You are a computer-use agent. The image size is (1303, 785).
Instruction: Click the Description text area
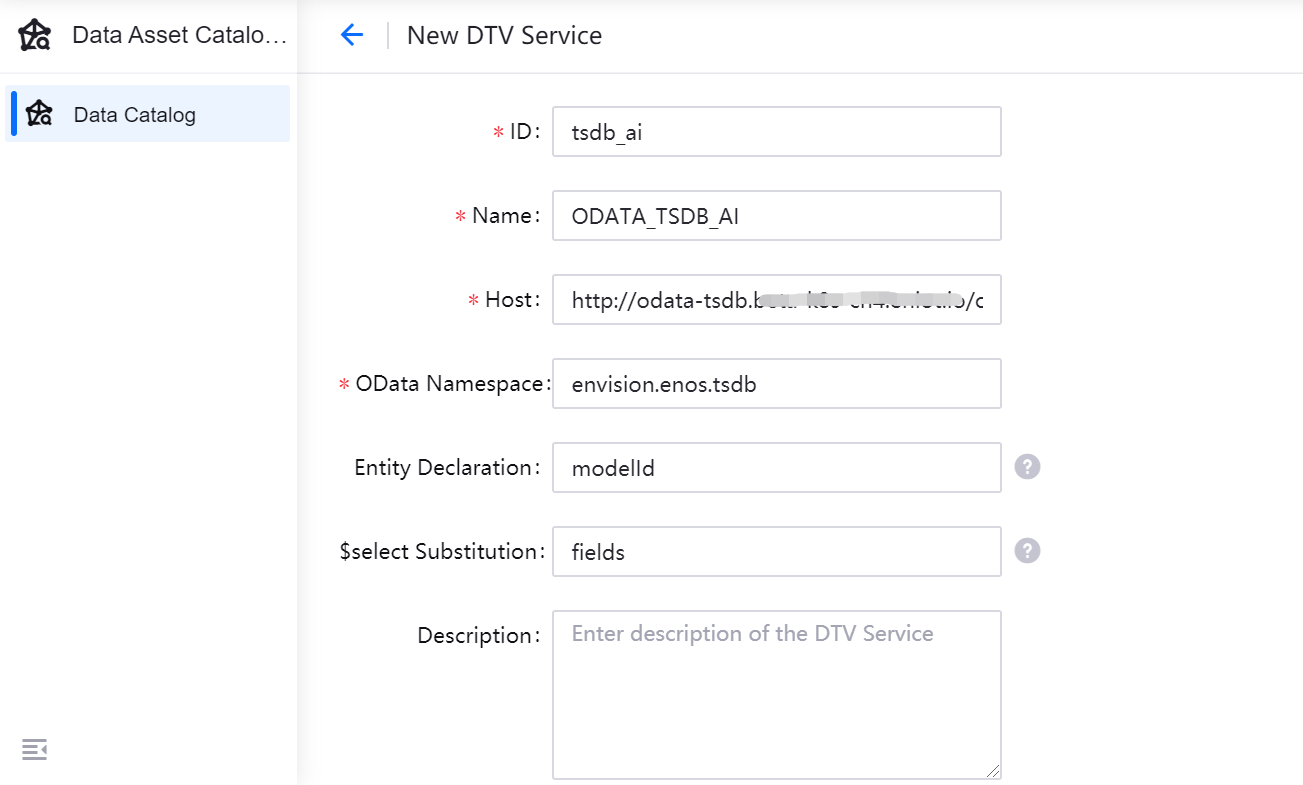[x=777, y=695]
